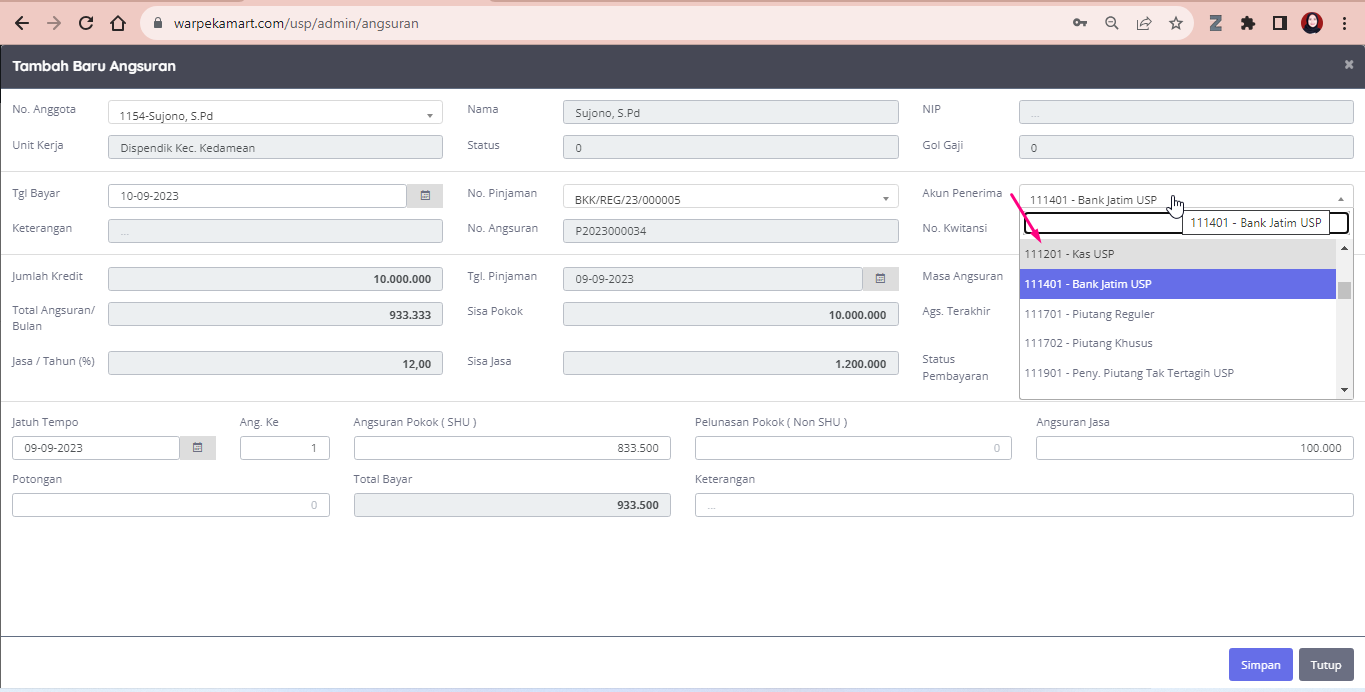
Task: Click the NIP field
Action: pyautogui.click(x=1186, y=112)
